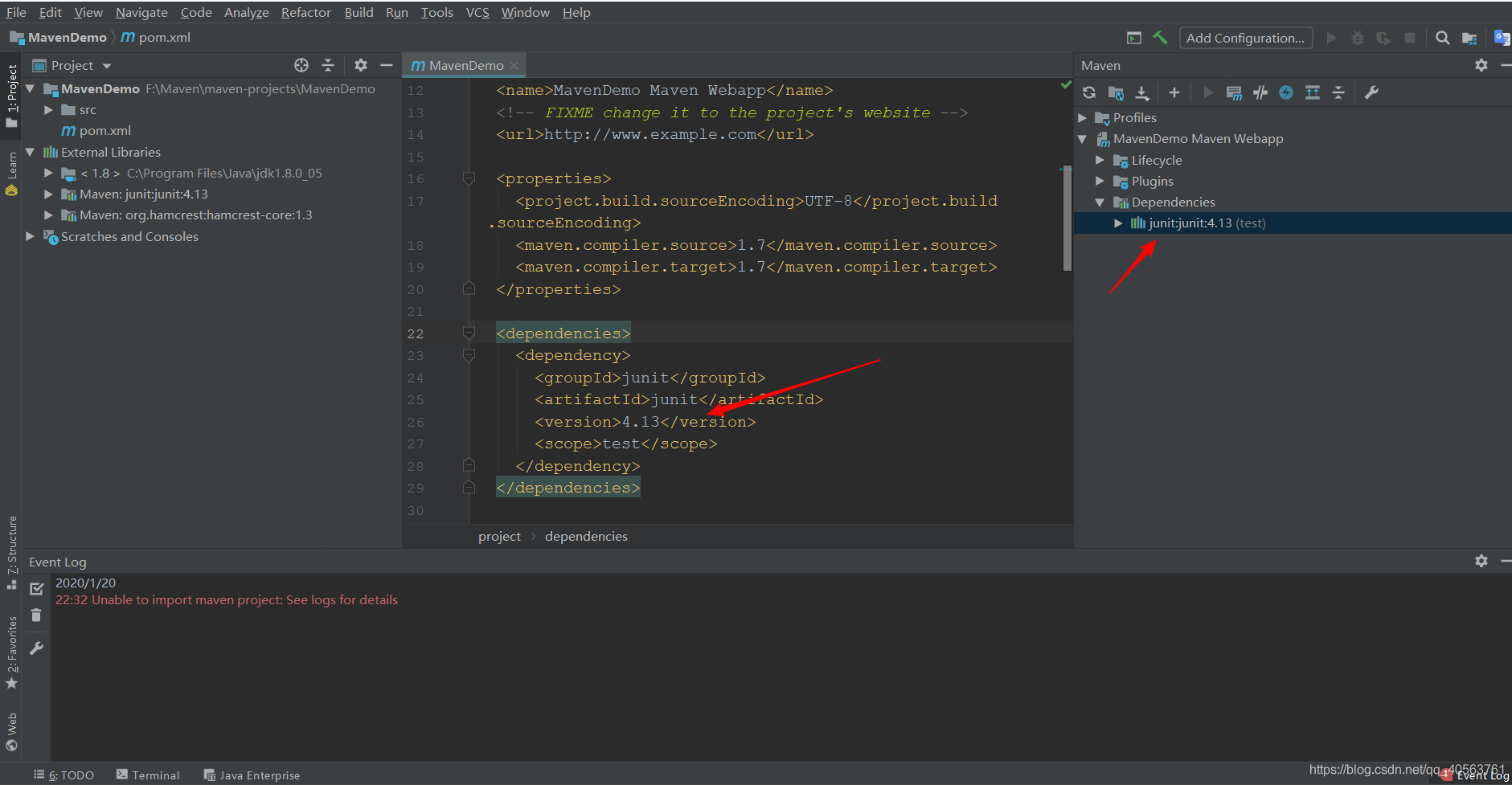Collapse the External Libraries node
Image resolution: width=1512 pixels, height=785 pixels.
pos(30,152)
